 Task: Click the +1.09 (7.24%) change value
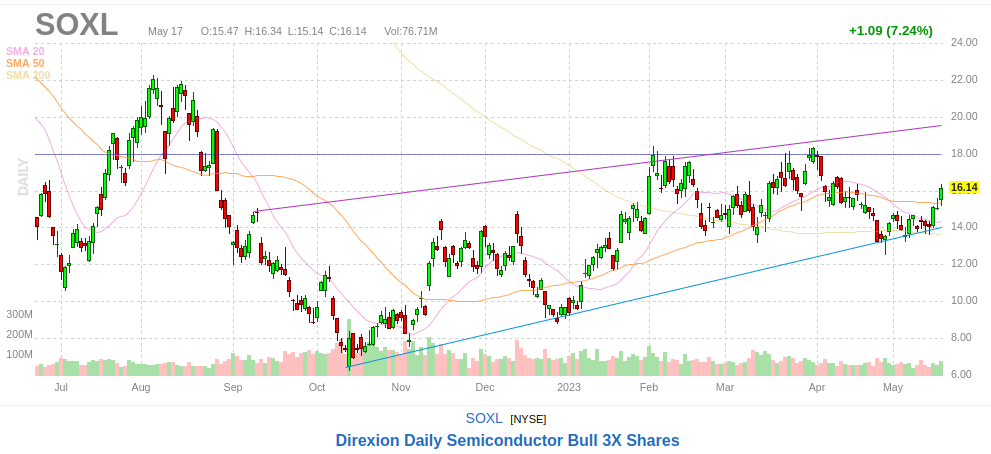point(891,30)
